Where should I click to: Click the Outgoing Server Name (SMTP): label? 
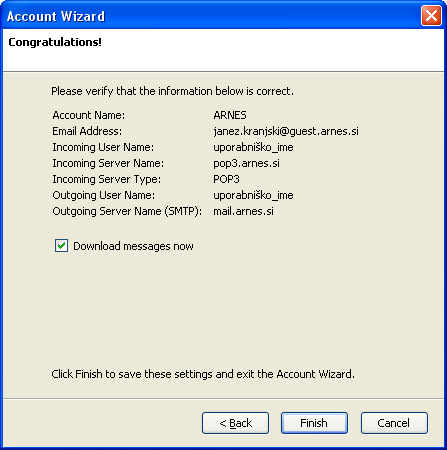127,211
